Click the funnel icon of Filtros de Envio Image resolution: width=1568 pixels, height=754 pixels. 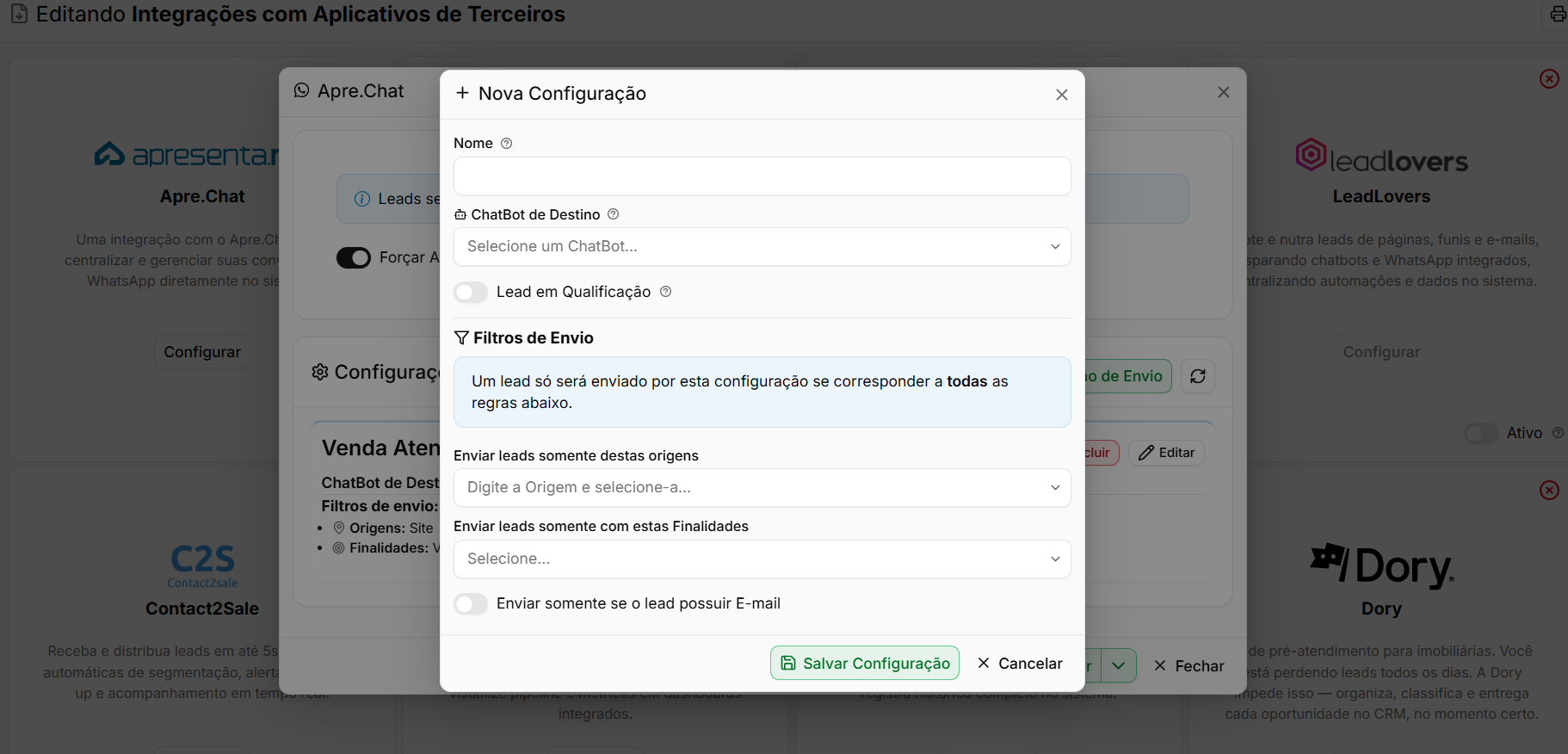(462, 338)
